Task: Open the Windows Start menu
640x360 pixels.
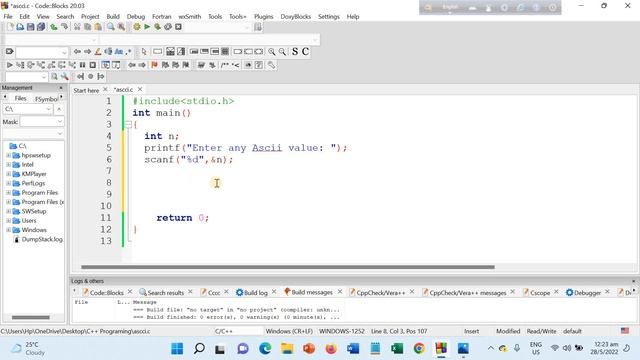Action: [x=177, y=349]
